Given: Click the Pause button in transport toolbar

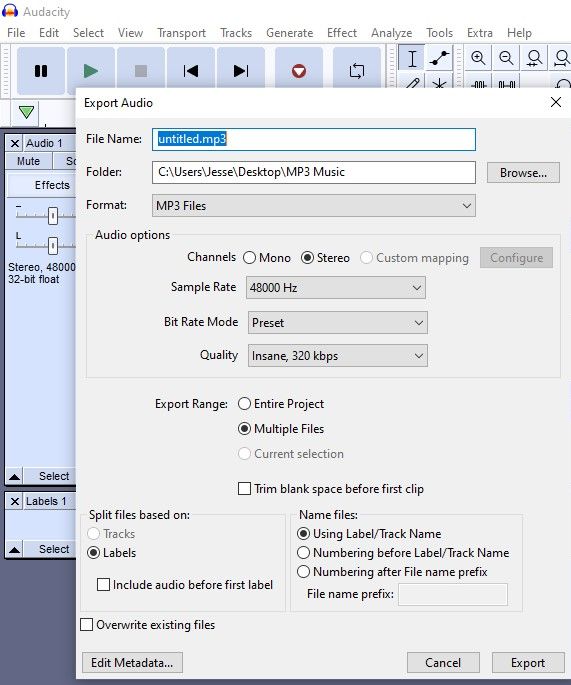Looking at the screenshot, I should click(41, 70).
